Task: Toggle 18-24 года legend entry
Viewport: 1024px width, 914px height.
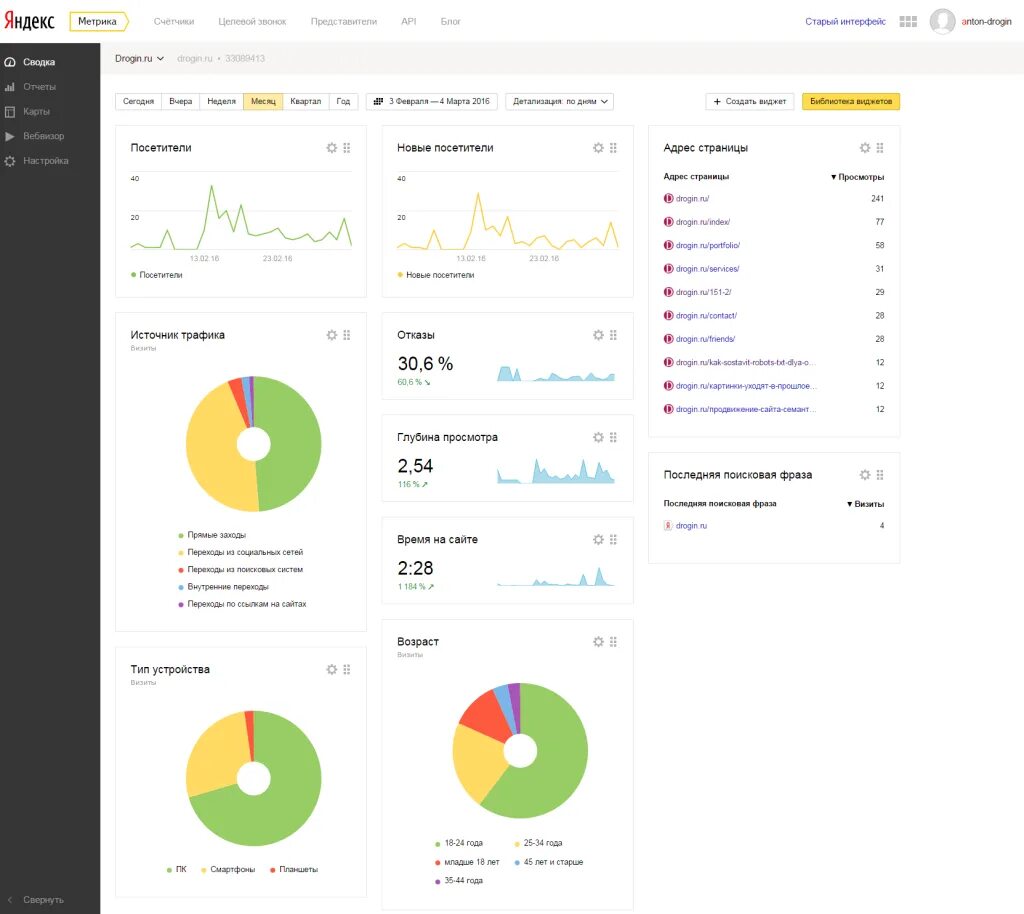Action: pyautogui.click(x=459, y=843)
